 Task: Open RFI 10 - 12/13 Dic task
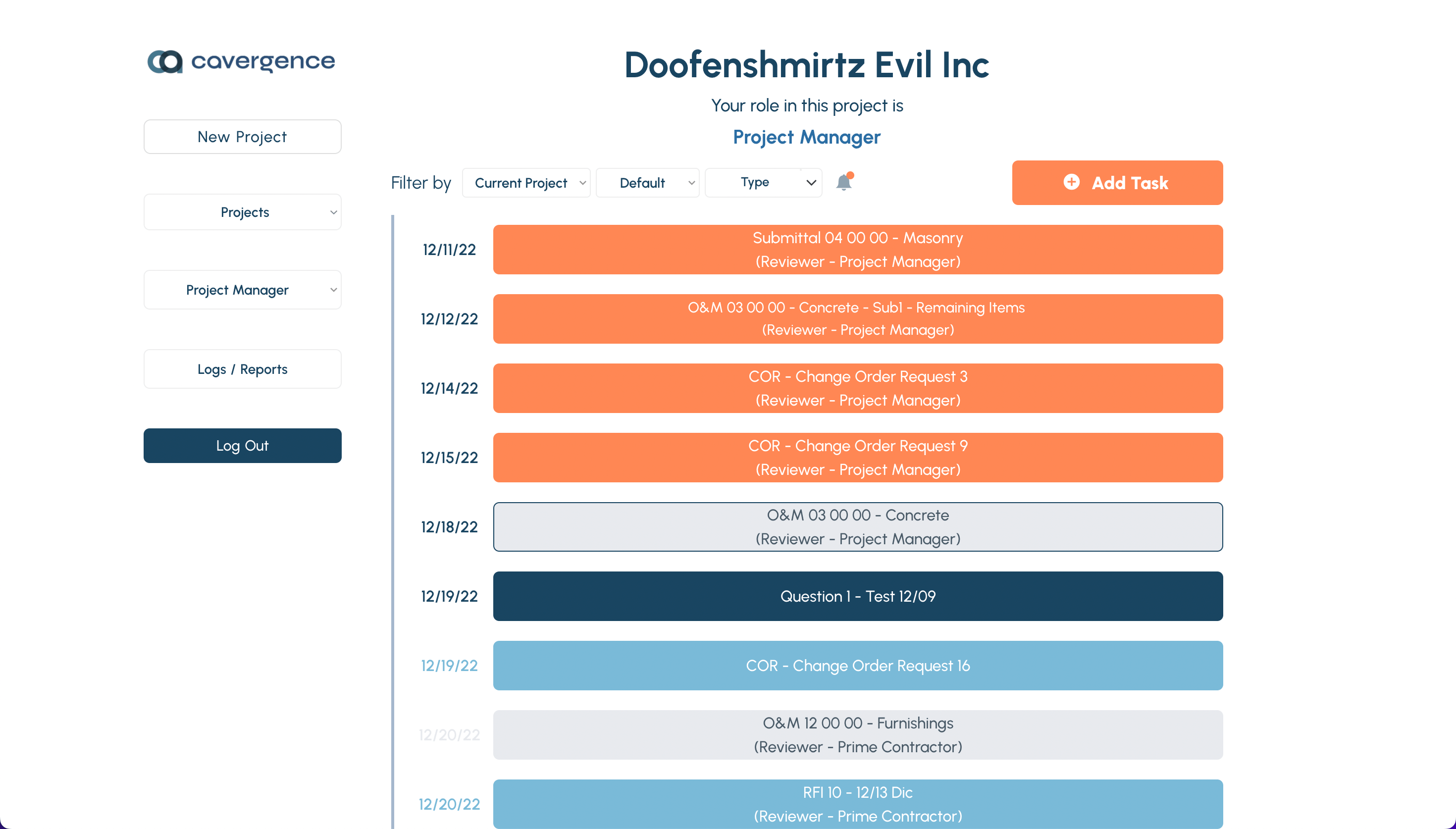click(858, 804)
